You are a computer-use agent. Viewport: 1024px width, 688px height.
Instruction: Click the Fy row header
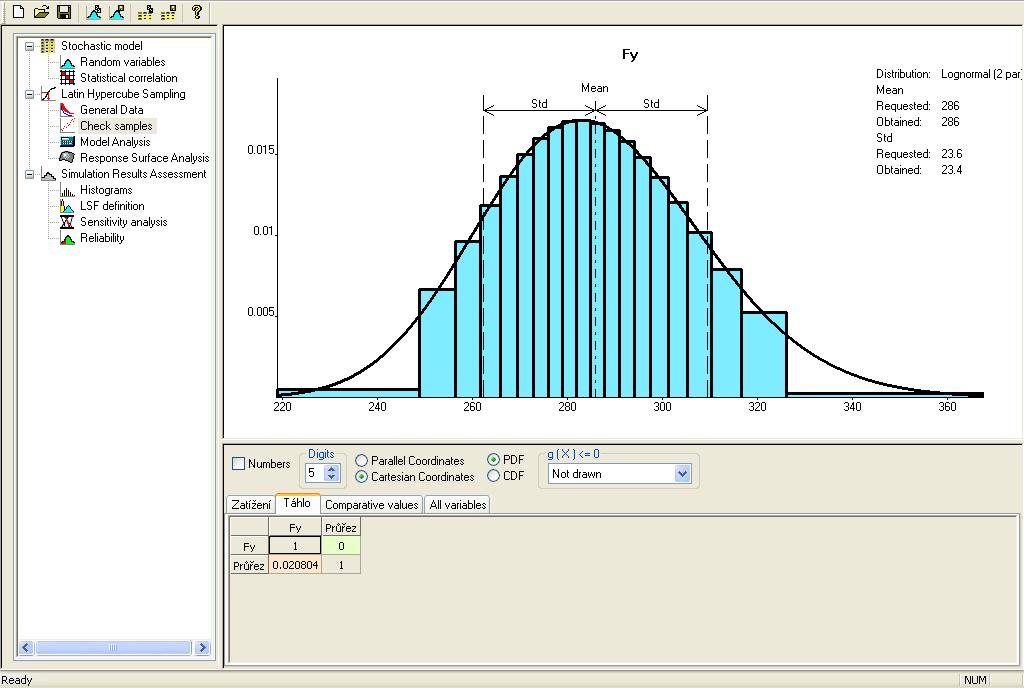tap(249, 546)
